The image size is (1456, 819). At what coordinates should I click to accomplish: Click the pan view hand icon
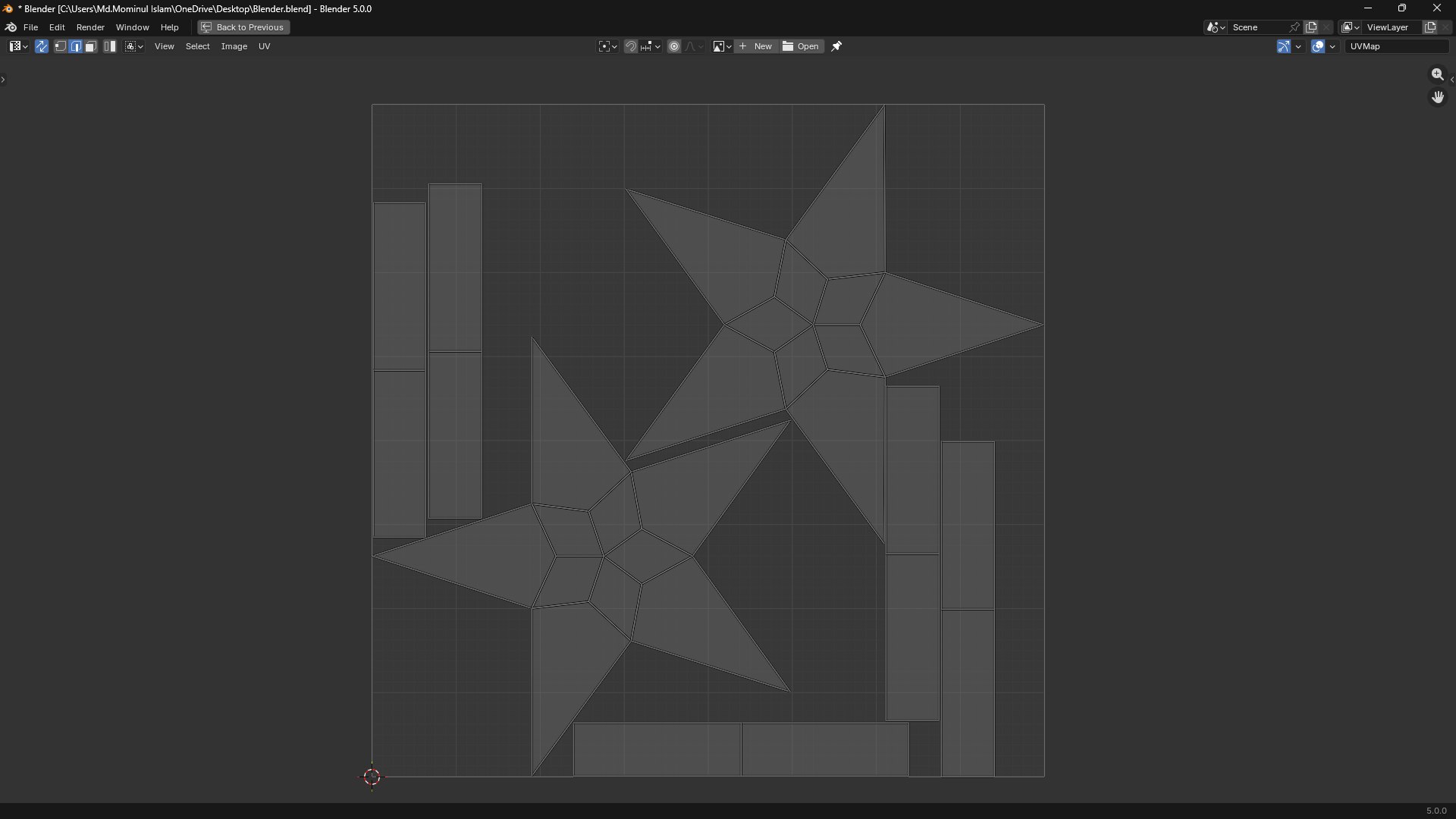point(1438,97)
